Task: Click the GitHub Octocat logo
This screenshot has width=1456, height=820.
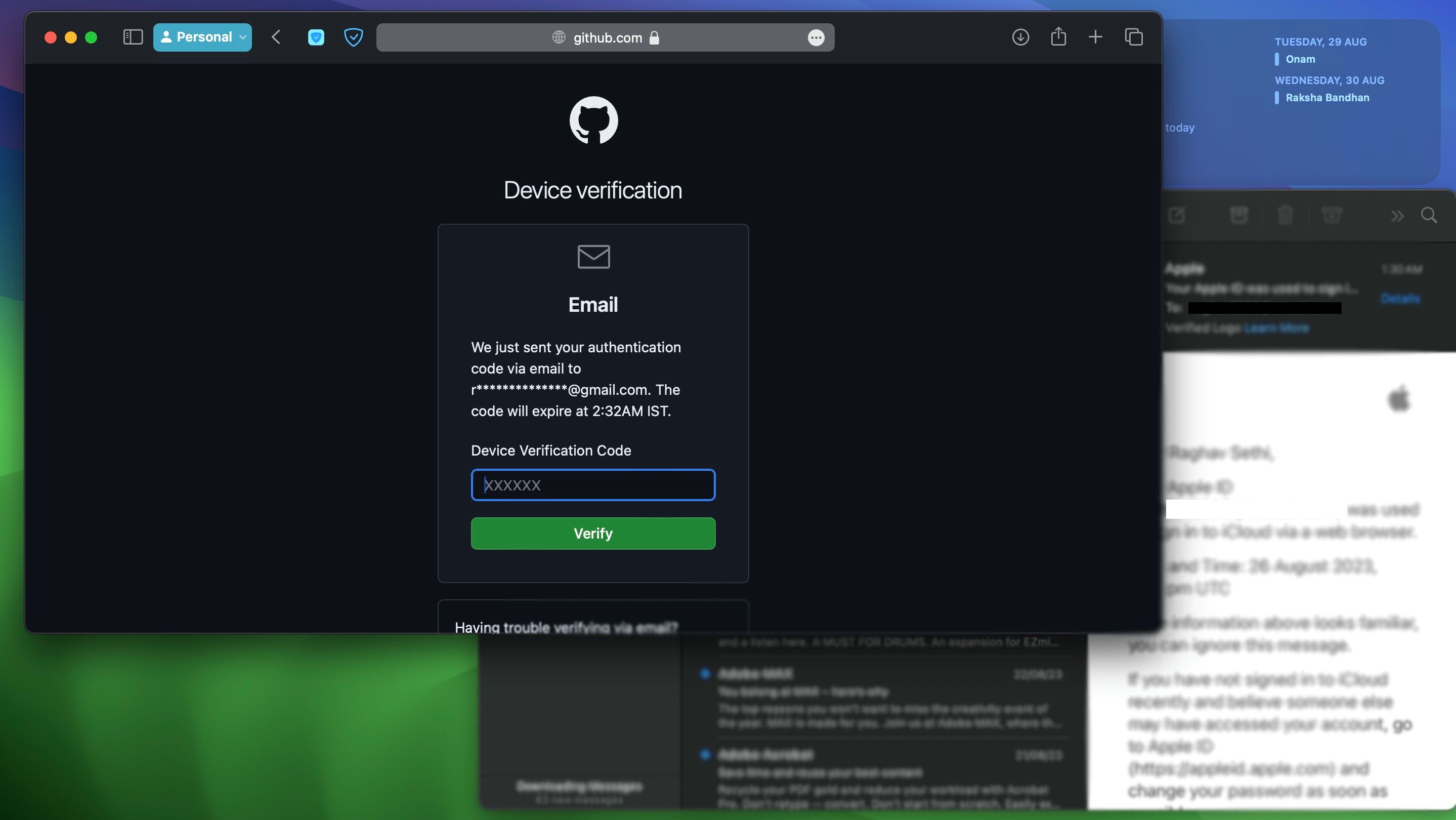Action: coord(593,120)
